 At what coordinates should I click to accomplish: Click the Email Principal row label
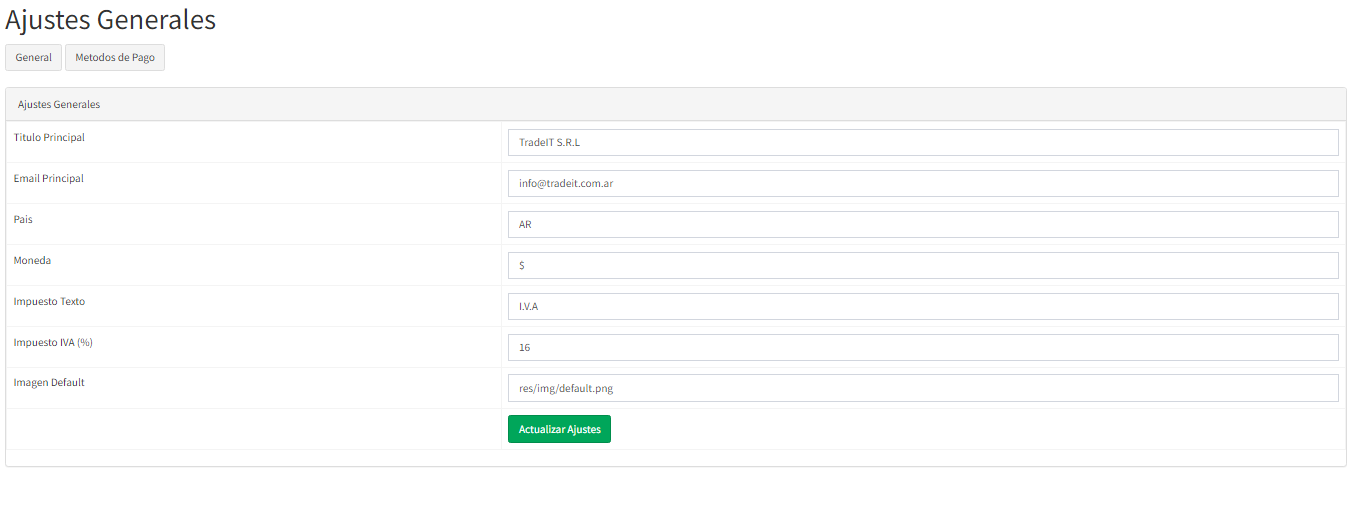49,179
